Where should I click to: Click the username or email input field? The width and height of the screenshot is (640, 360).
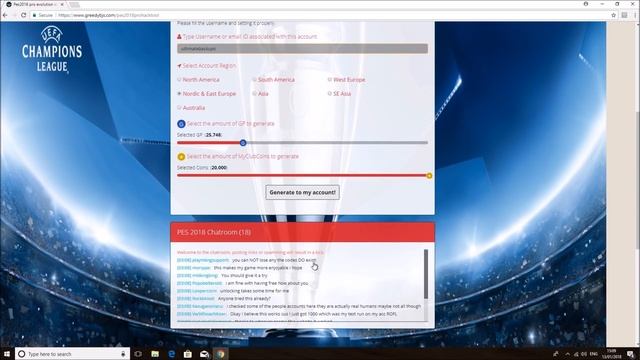302,49
